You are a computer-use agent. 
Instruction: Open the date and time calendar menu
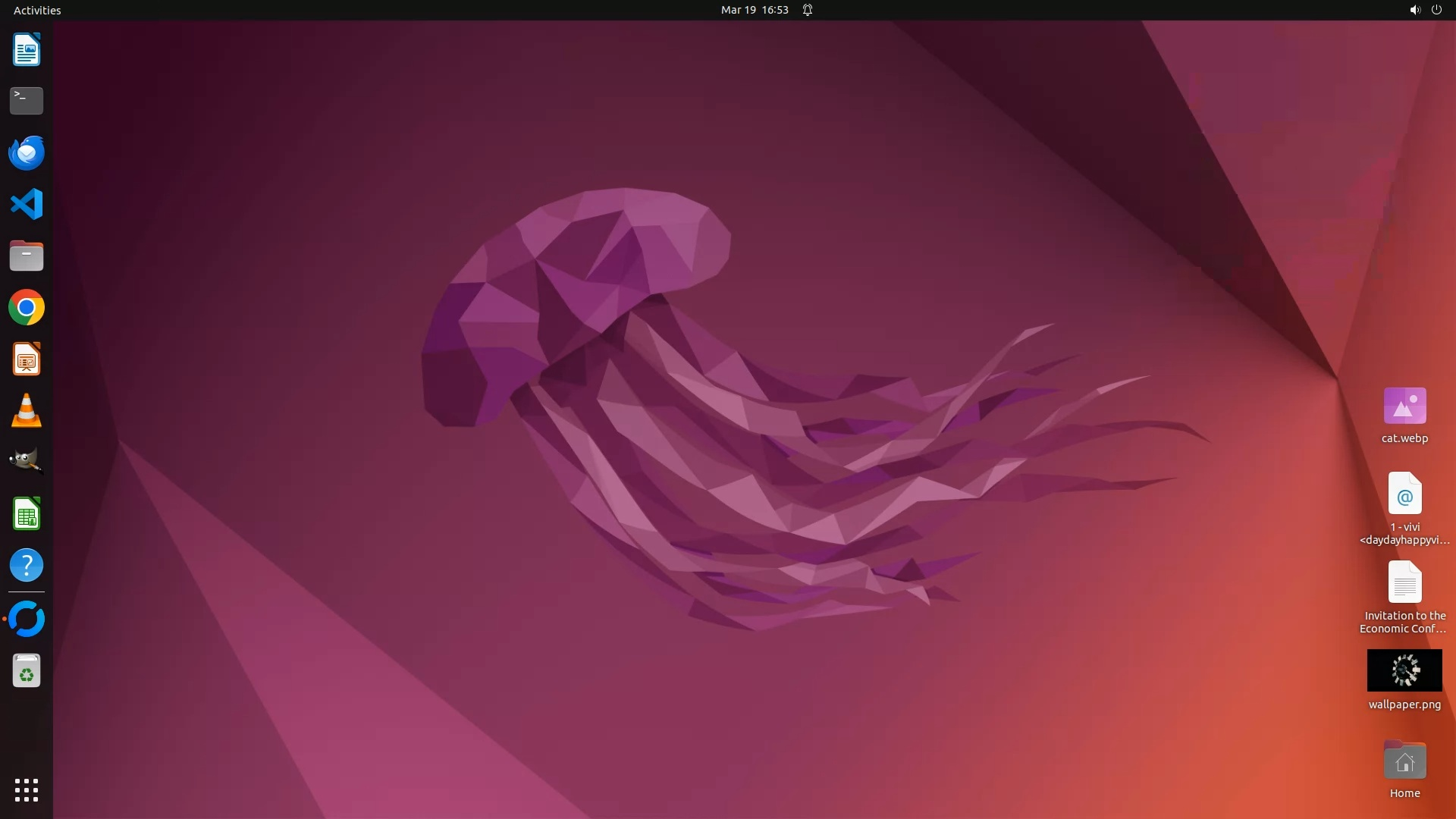pyautogui.click(x=754, y=10)
